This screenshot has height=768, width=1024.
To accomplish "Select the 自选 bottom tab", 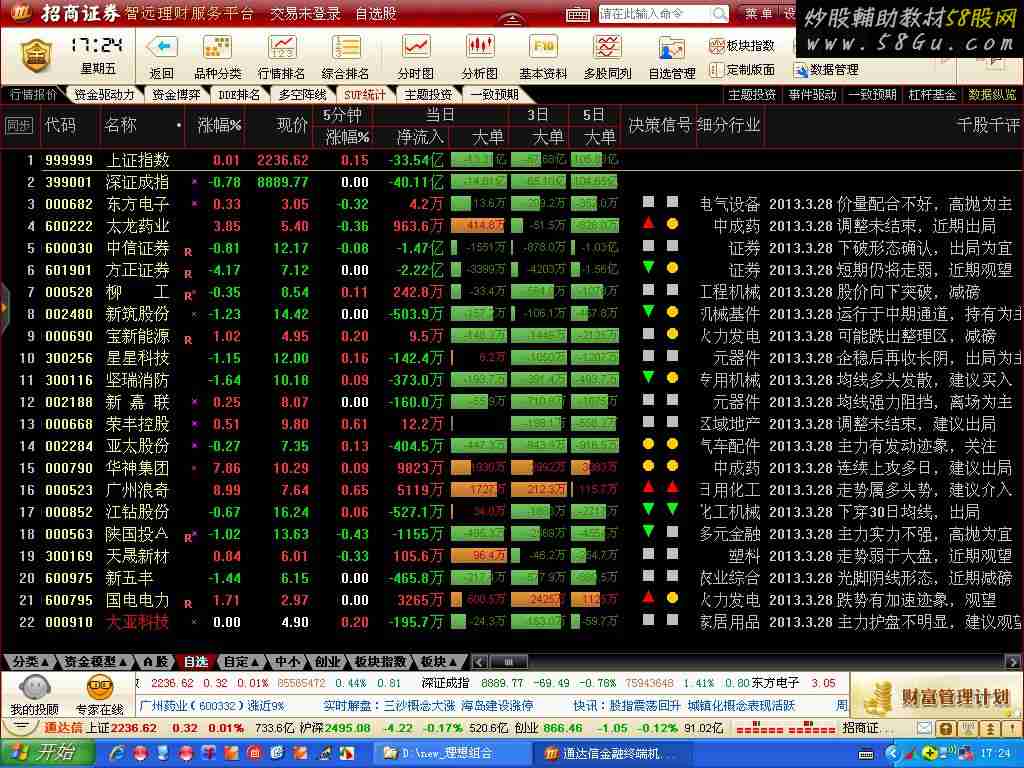I will click(x=195, y=662).
